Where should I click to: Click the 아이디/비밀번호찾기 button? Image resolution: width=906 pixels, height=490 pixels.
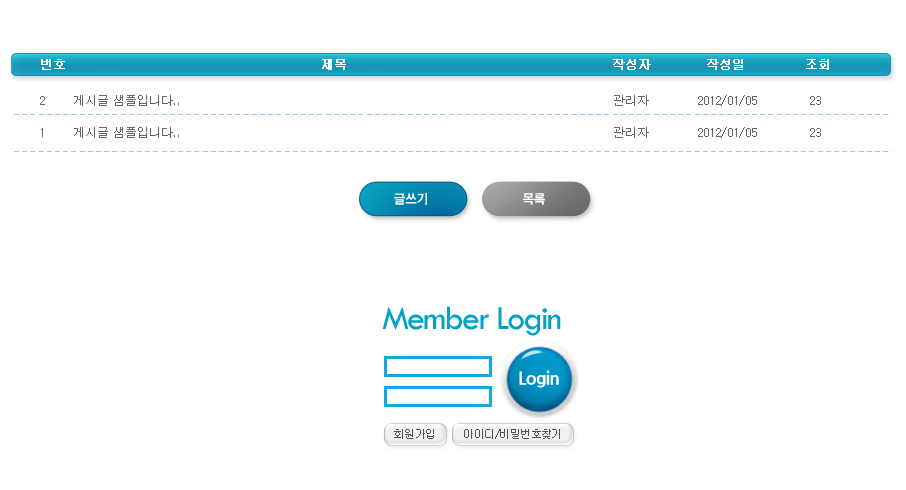pyautogui.click(x=512, y=434)
